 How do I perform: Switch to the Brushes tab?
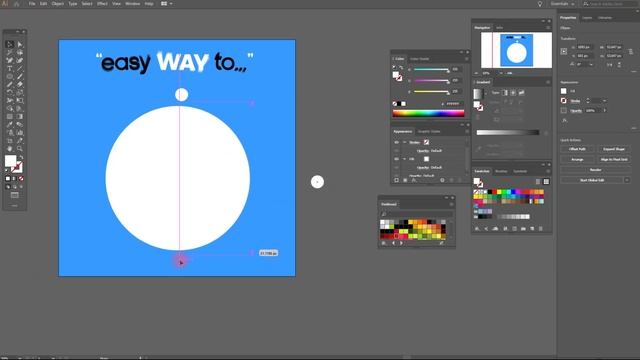point(501,171)
